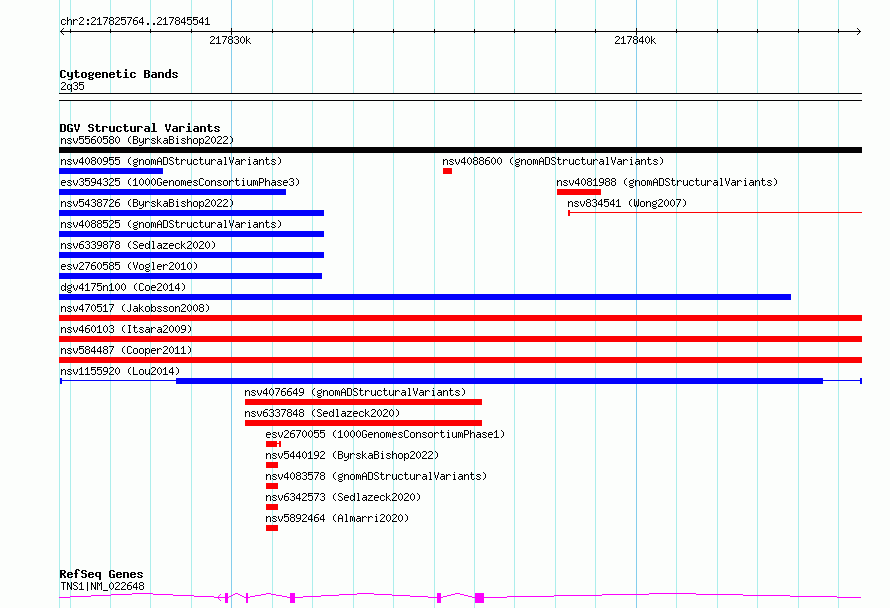
Task: Click the Cytogenetic Bands track heading
Action: (119, 74)
